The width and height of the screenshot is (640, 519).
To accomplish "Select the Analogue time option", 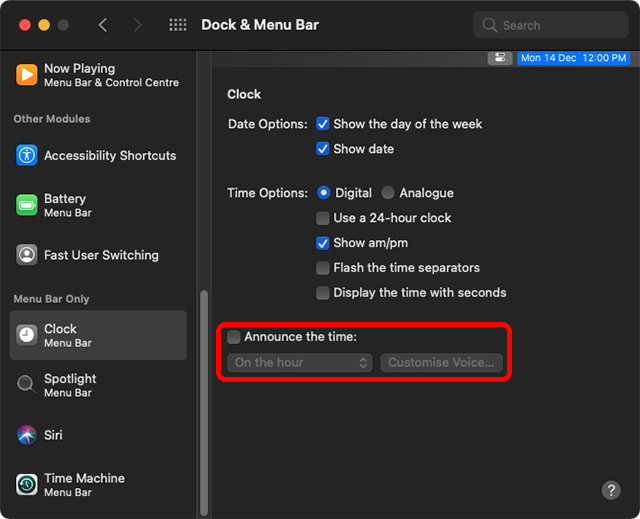I will (388, 193).
